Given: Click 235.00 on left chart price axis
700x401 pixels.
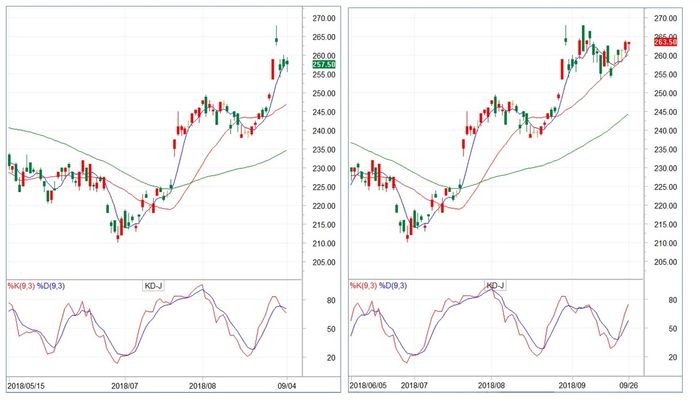Looking at the screenshot, I should coord(324,150).
